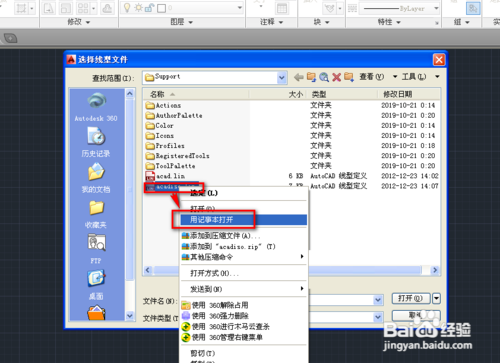Screen dimensions: 500x363
Task: Click the group icon above 组 panel
Action: click(473, 8)
